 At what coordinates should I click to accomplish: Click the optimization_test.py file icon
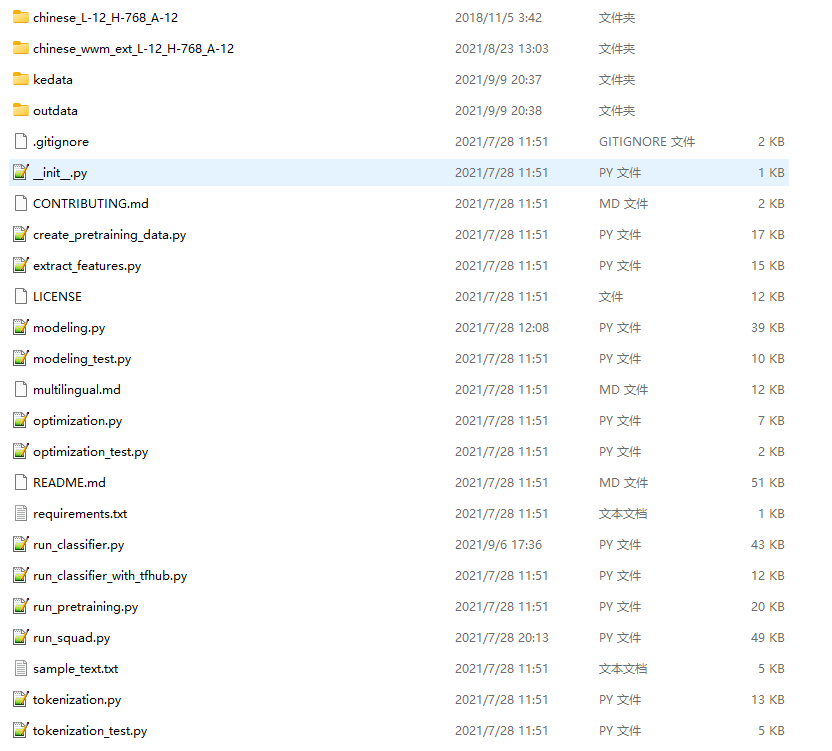point(21,452)
